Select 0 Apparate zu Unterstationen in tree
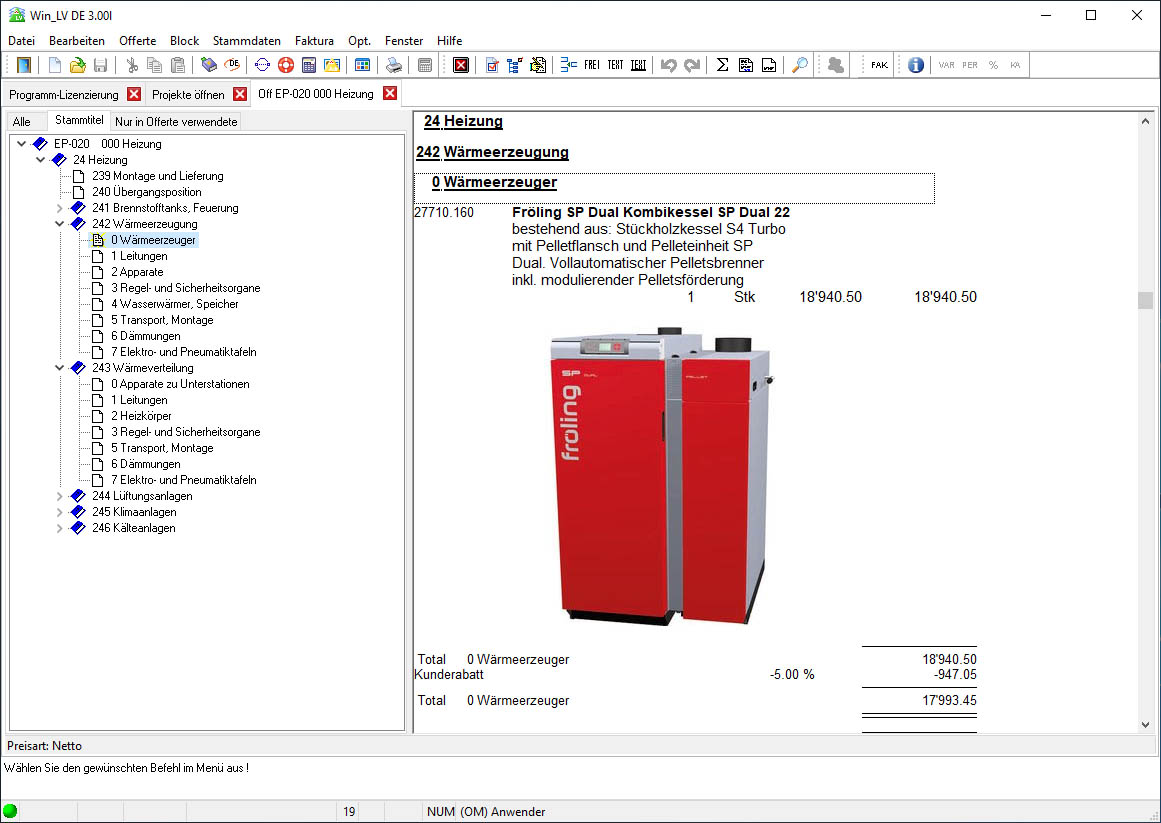 point(180,384)
